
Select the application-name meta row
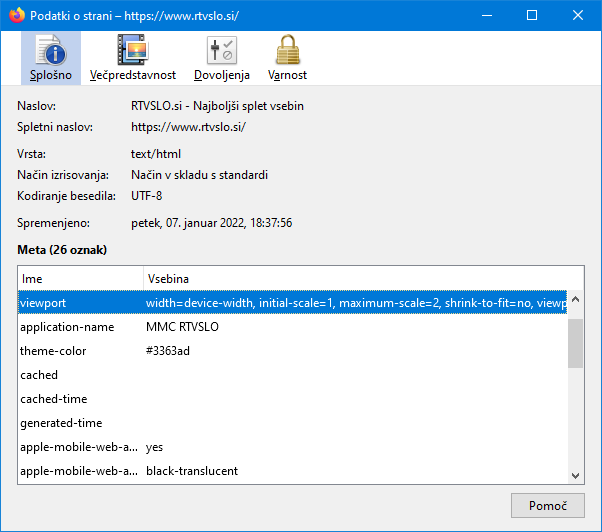pyautogui.click(x=293, y=327)
